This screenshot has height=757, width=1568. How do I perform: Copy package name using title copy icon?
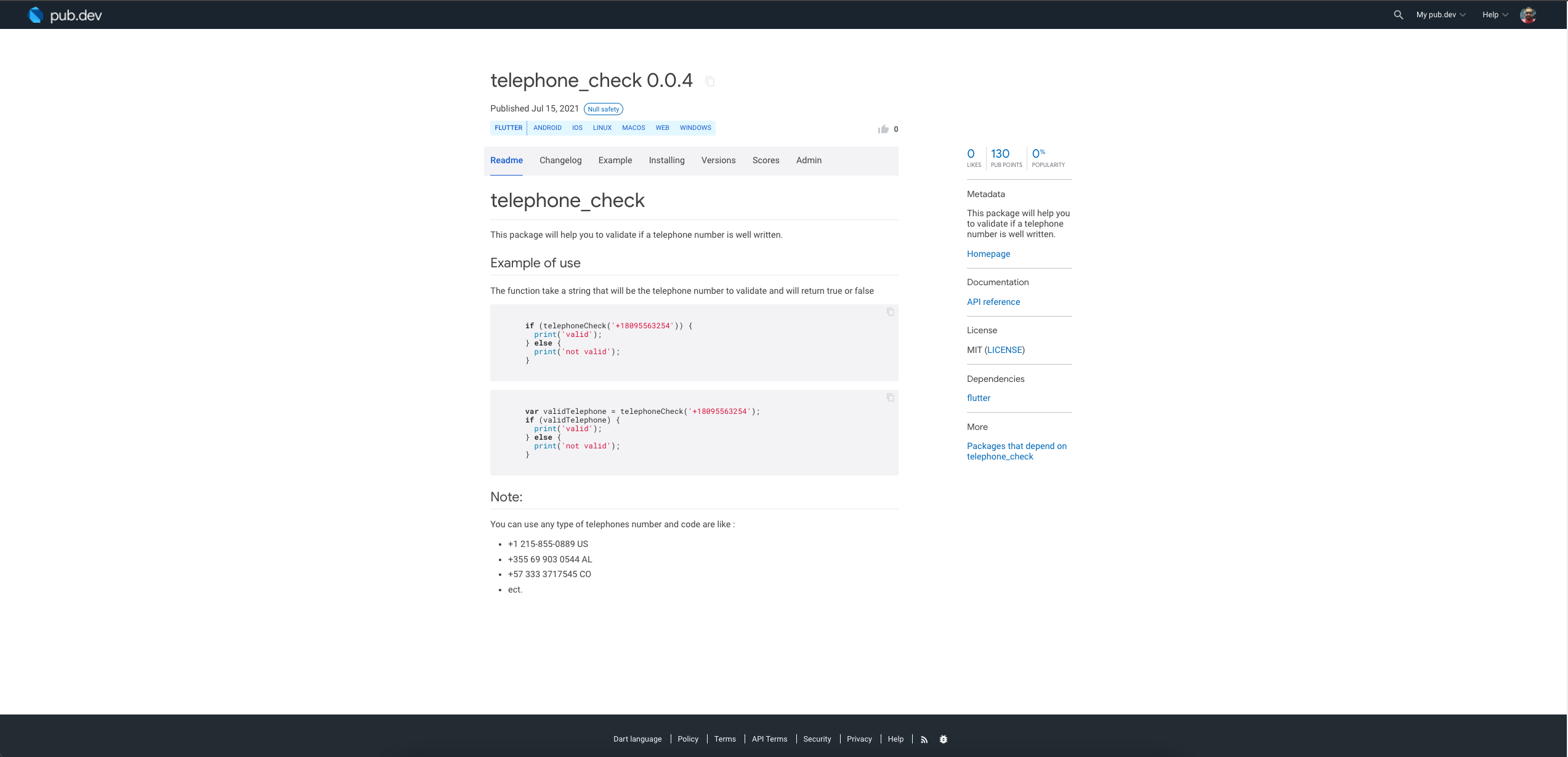tap(709, 81)
